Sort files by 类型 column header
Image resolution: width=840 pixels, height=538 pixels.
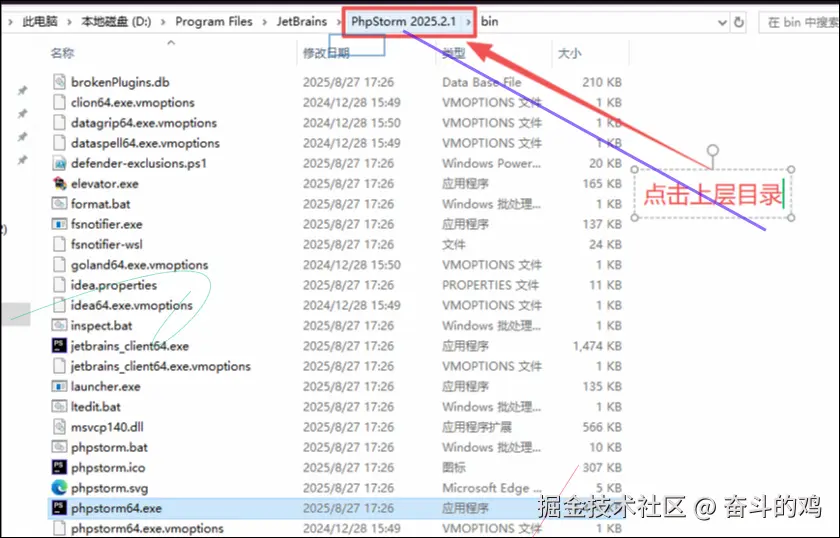(454, 53)
